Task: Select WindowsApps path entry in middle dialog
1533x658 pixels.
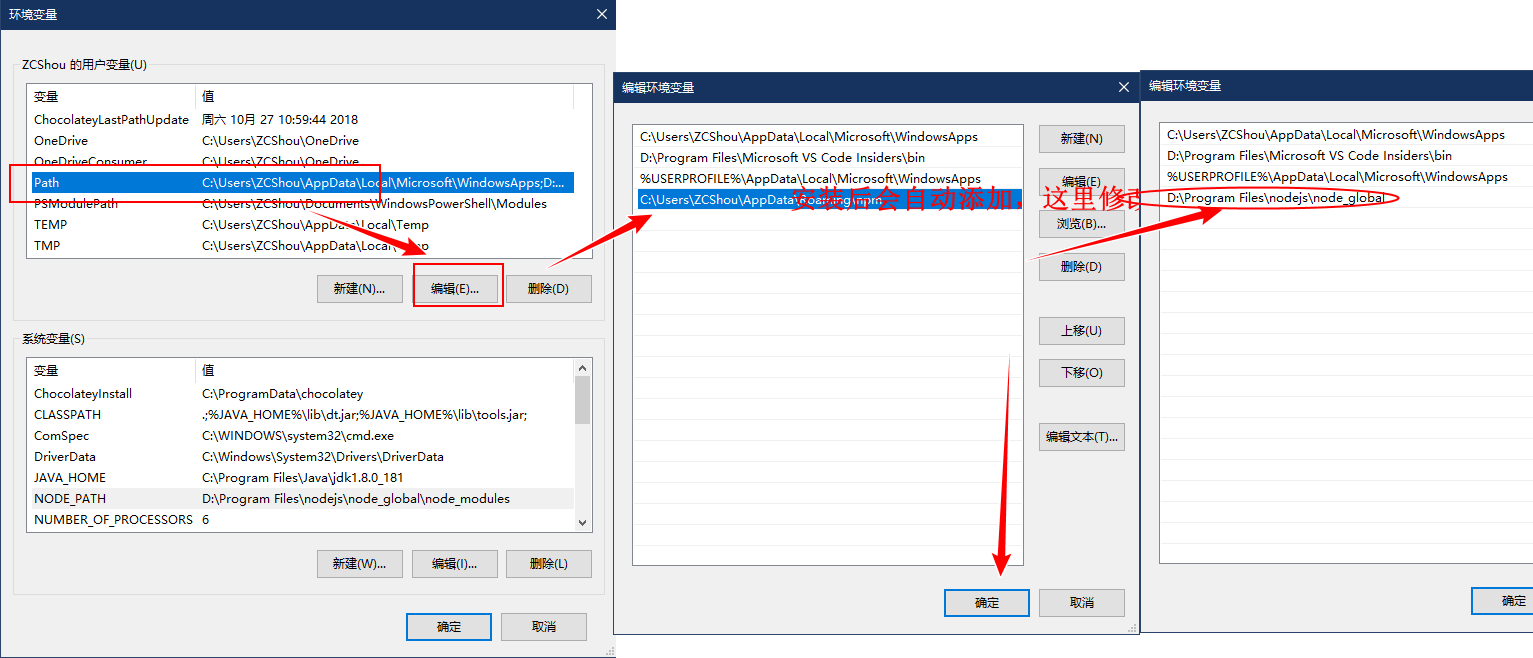Action: (828, 137)
